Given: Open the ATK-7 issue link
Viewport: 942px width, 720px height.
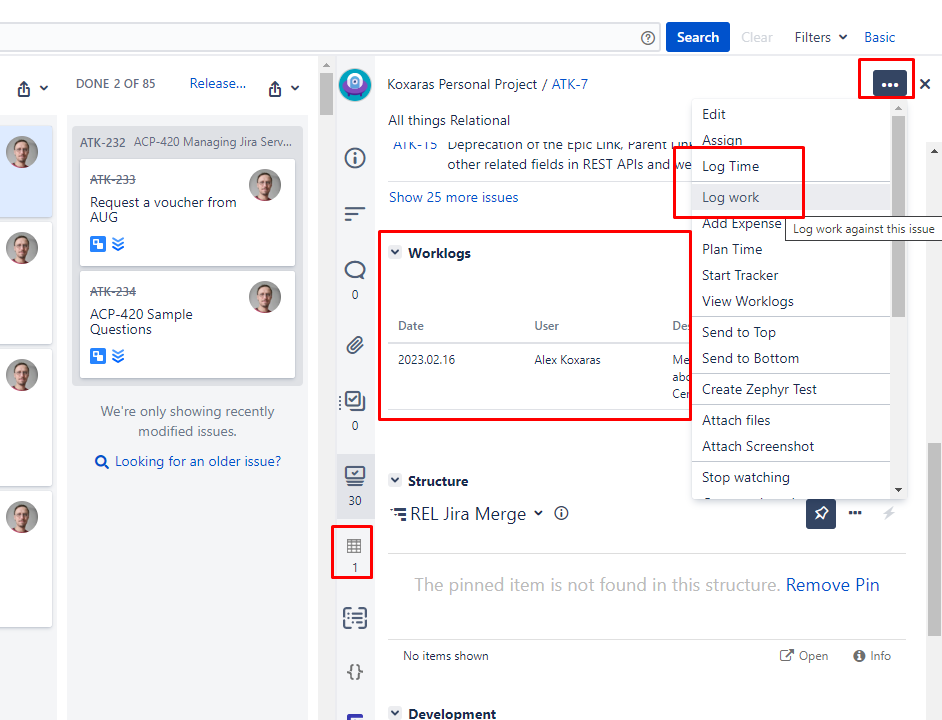Looking at the screenshot, I should (570, 84).
